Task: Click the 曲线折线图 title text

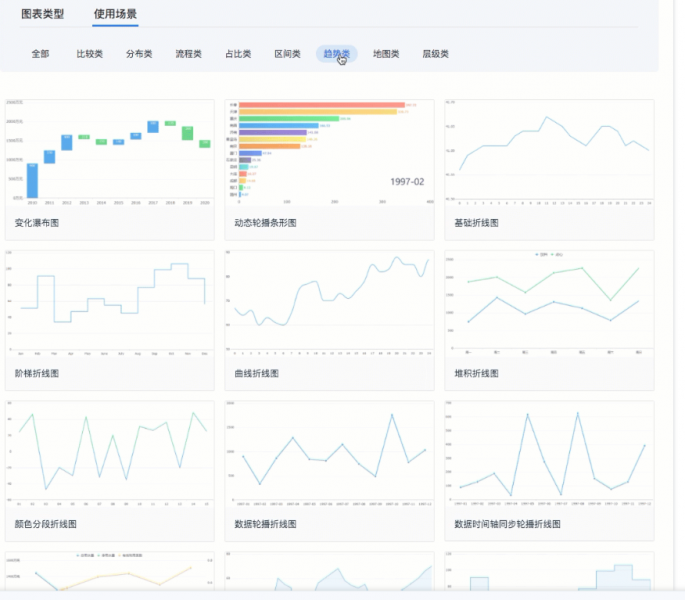Action: point(256,374)
